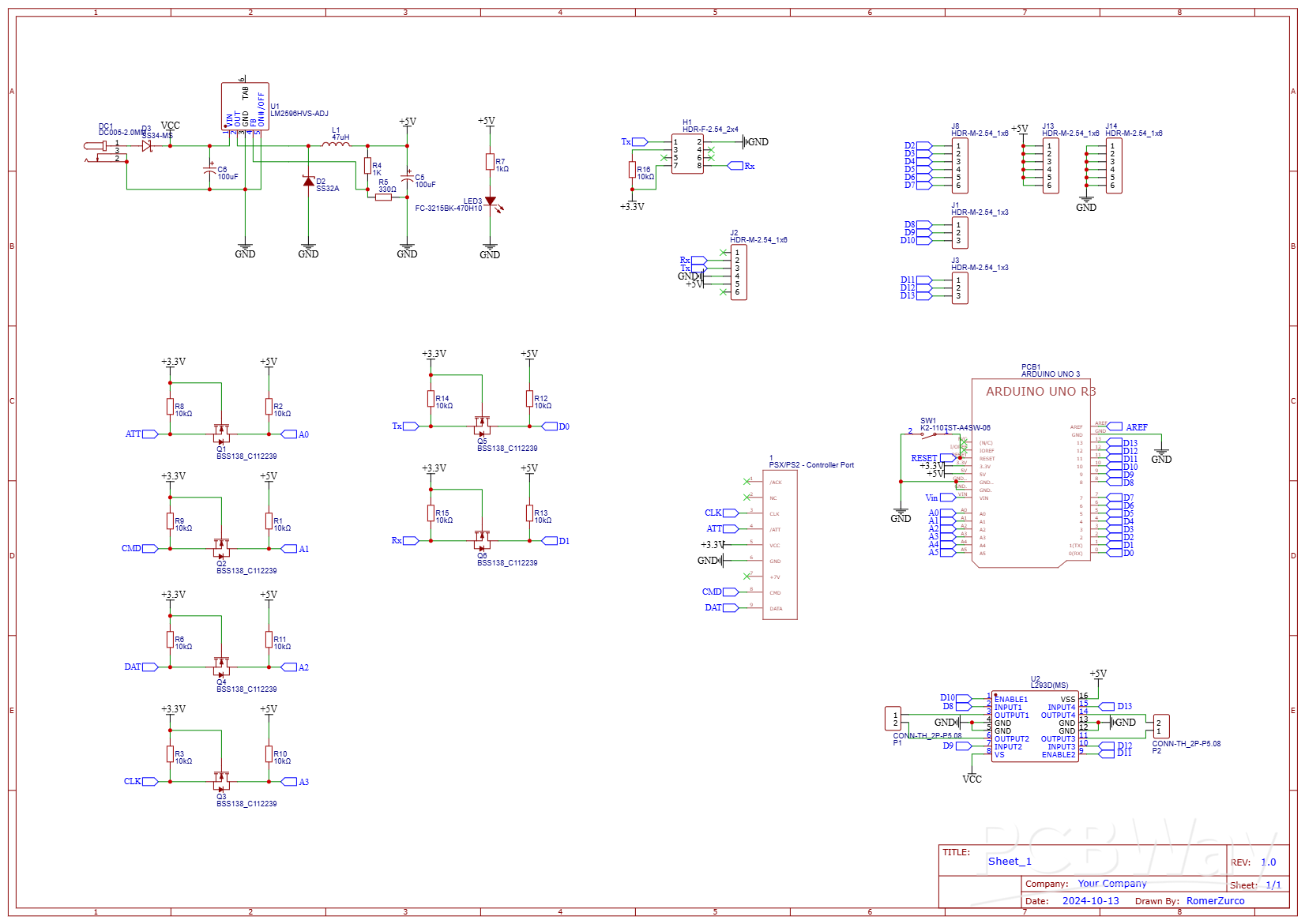Click the J2 six-pin header symbol
This screenshot has width=1305, height=924.
coord(739,272)
